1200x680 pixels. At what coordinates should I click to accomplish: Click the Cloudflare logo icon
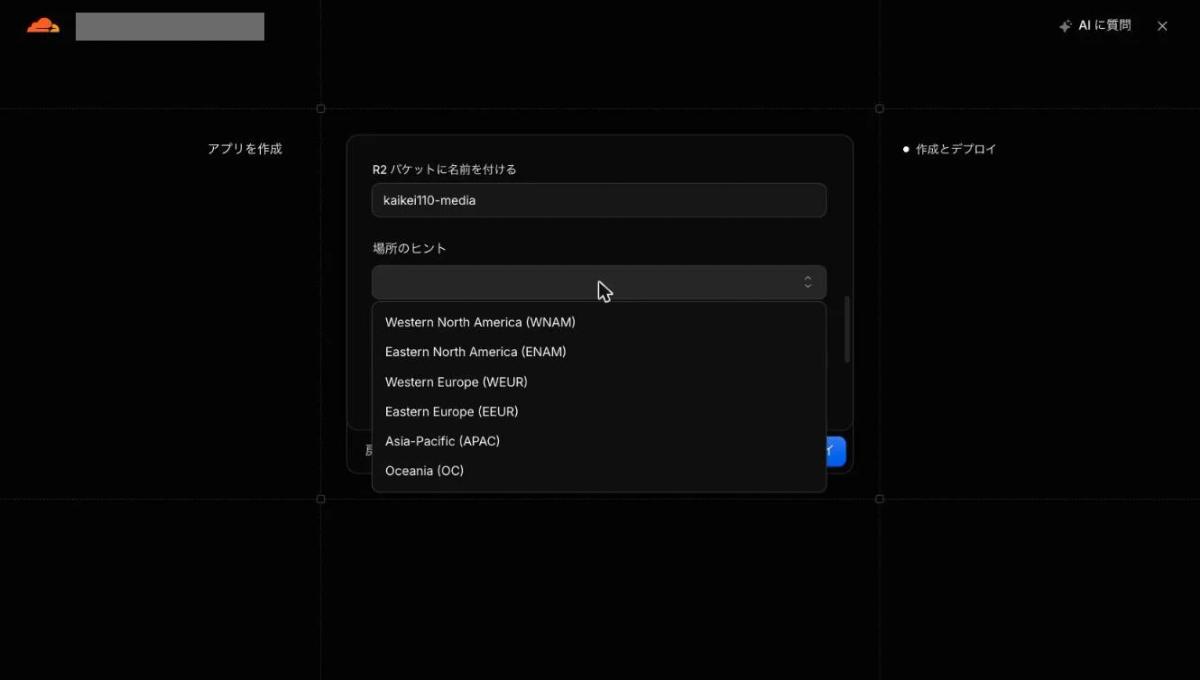click(x=43, y=26)
